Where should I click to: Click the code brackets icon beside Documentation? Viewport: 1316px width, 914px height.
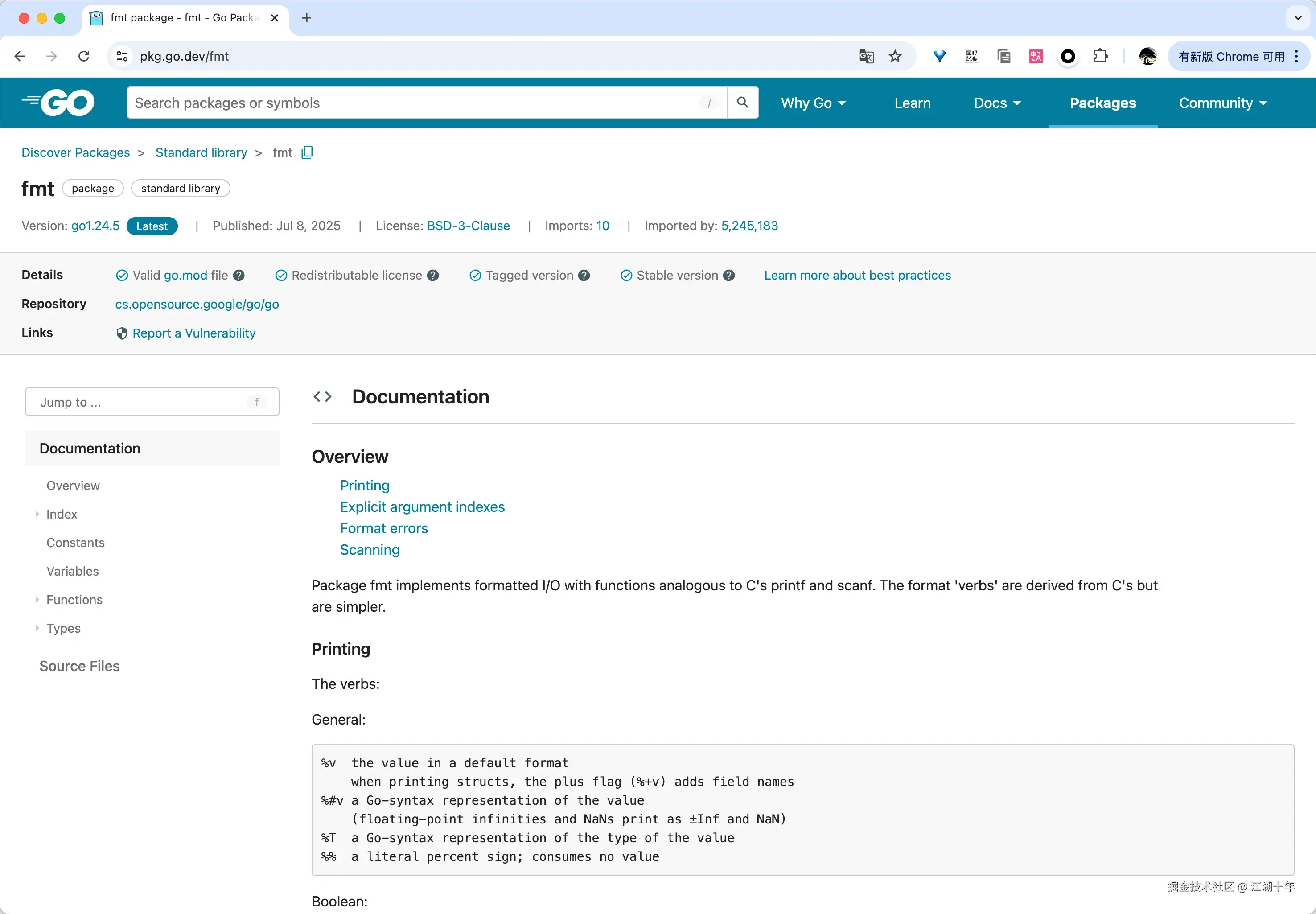322,396
